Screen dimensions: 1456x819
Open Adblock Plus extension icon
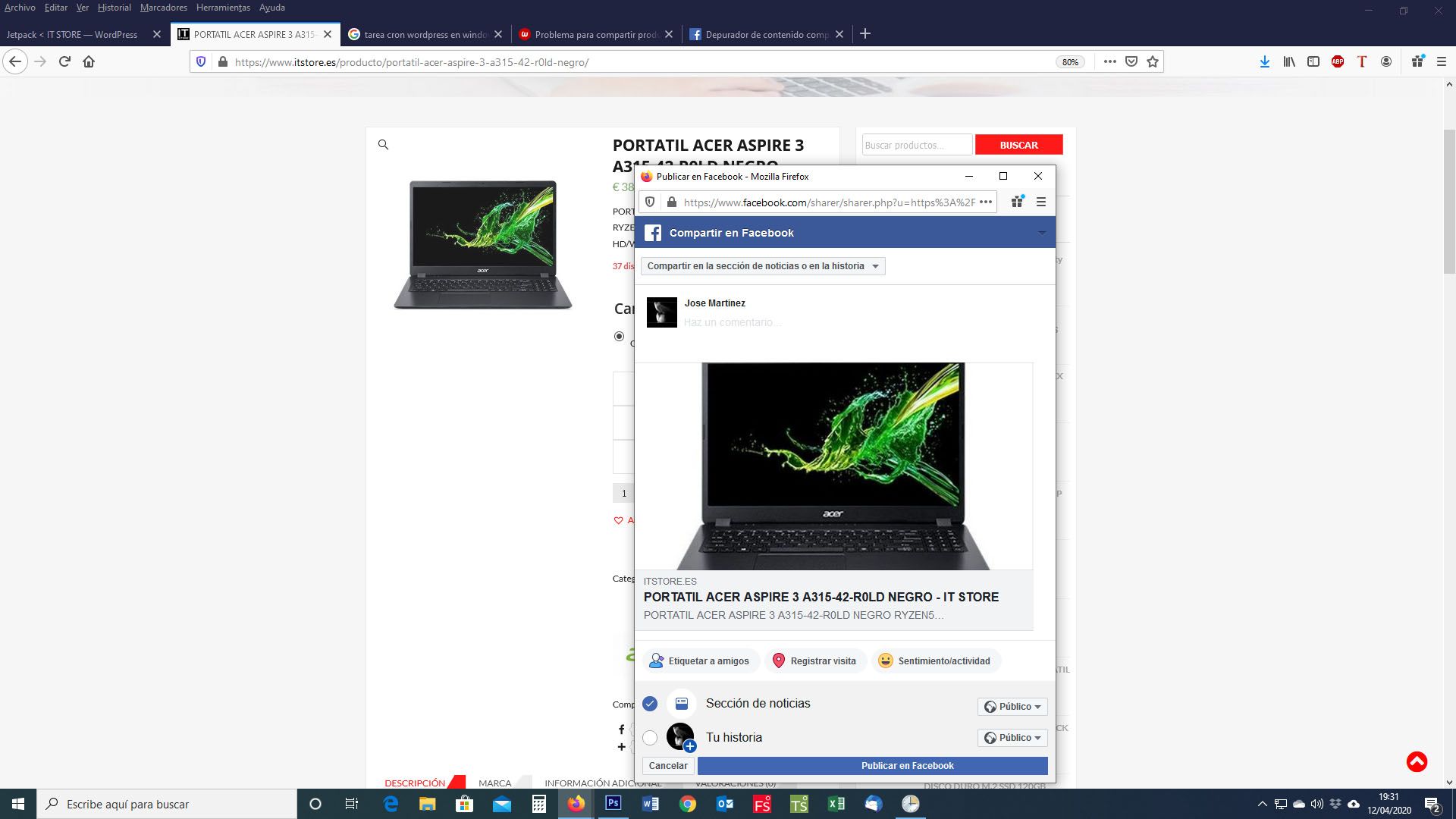(1338, 62)
